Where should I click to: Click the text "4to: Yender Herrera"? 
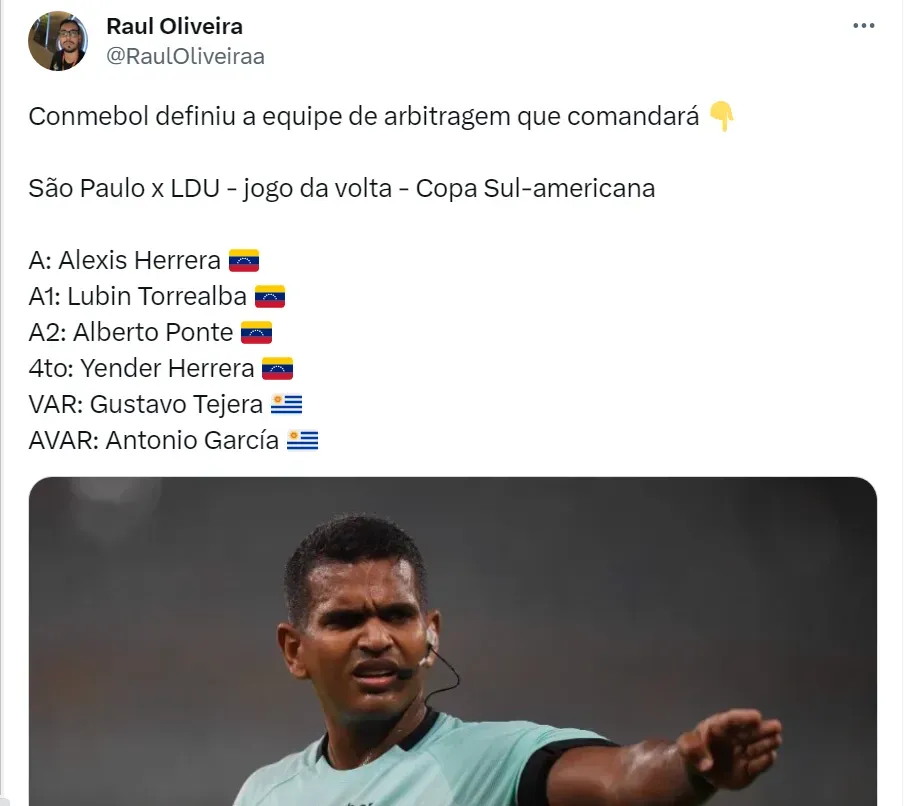tap(141, 369)
